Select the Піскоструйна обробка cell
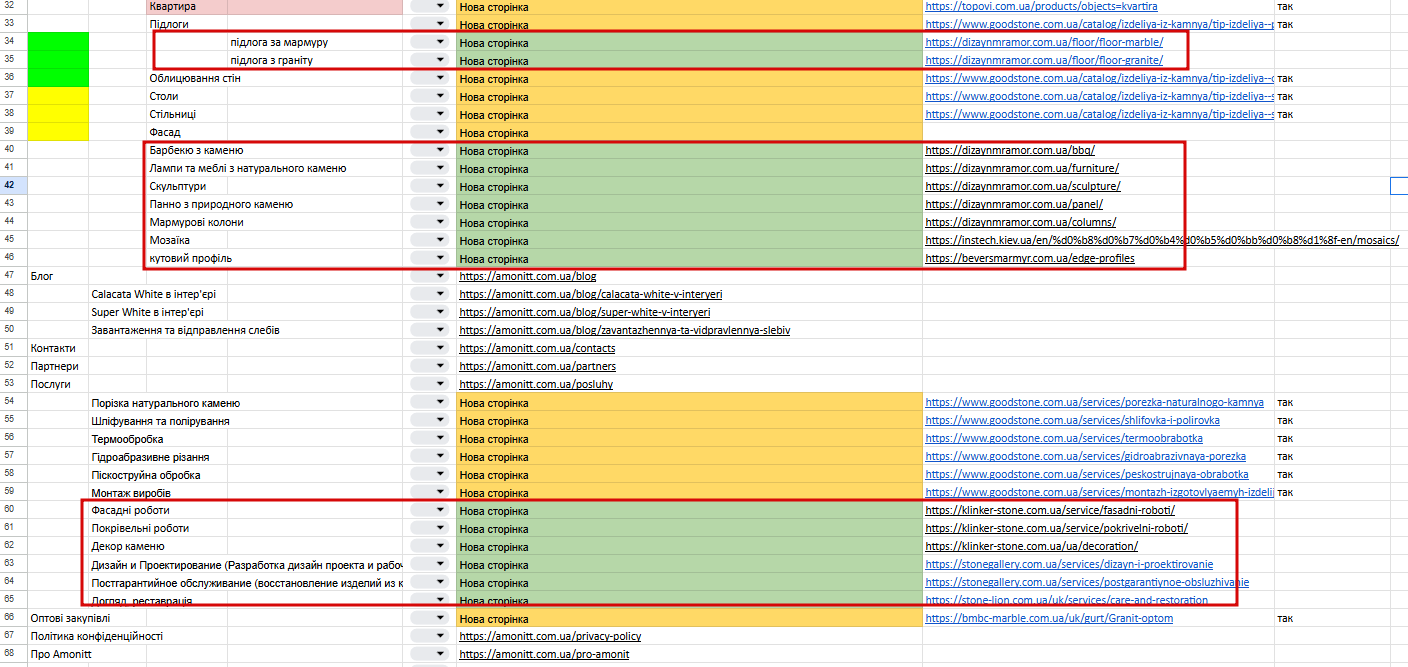The image size is (1408, 667). tap(146, 475)
